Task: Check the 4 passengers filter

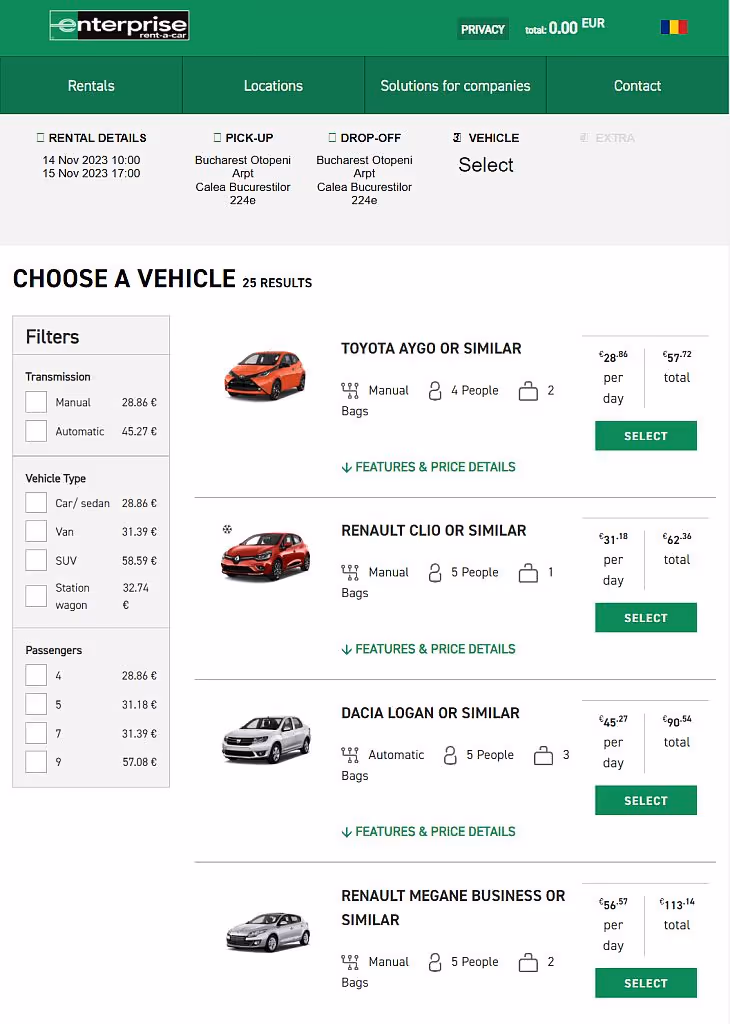Action: [36, 675]
